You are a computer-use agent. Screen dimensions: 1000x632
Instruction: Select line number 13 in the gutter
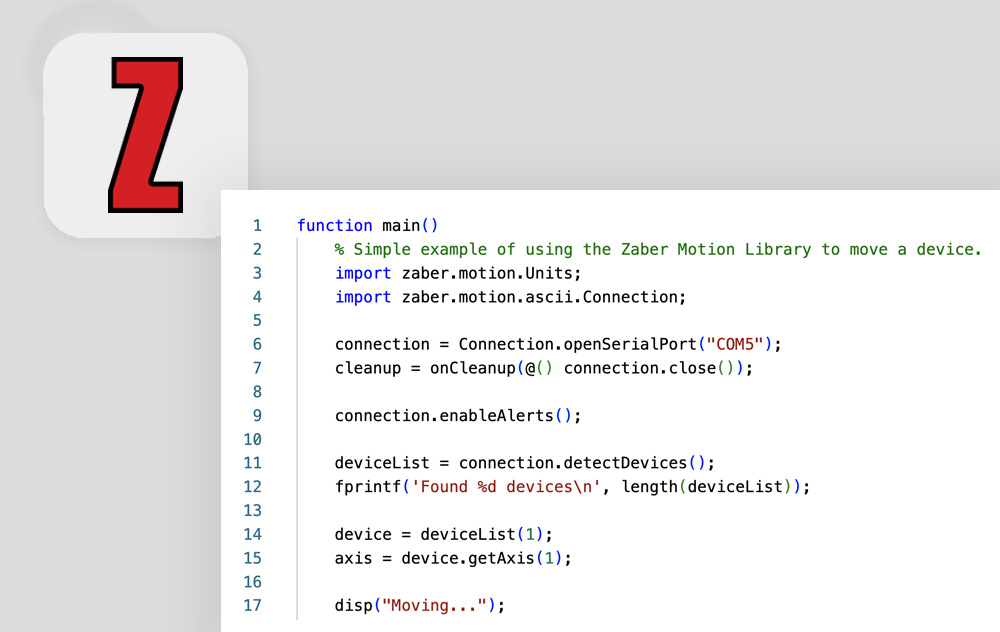click(253, 510)
